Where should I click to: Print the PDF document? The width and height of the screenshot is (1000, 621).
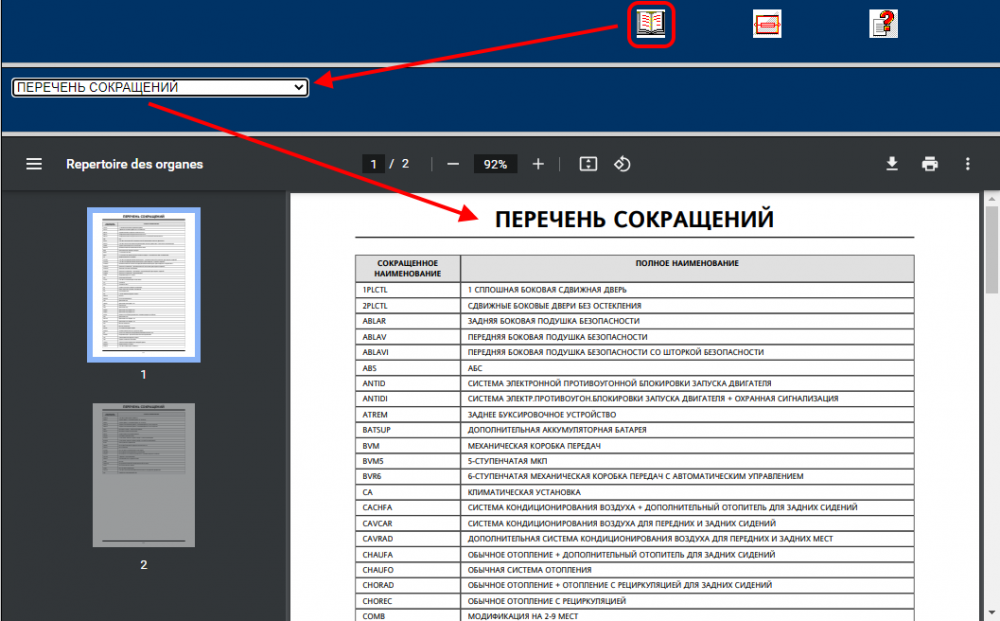point(930,164)
